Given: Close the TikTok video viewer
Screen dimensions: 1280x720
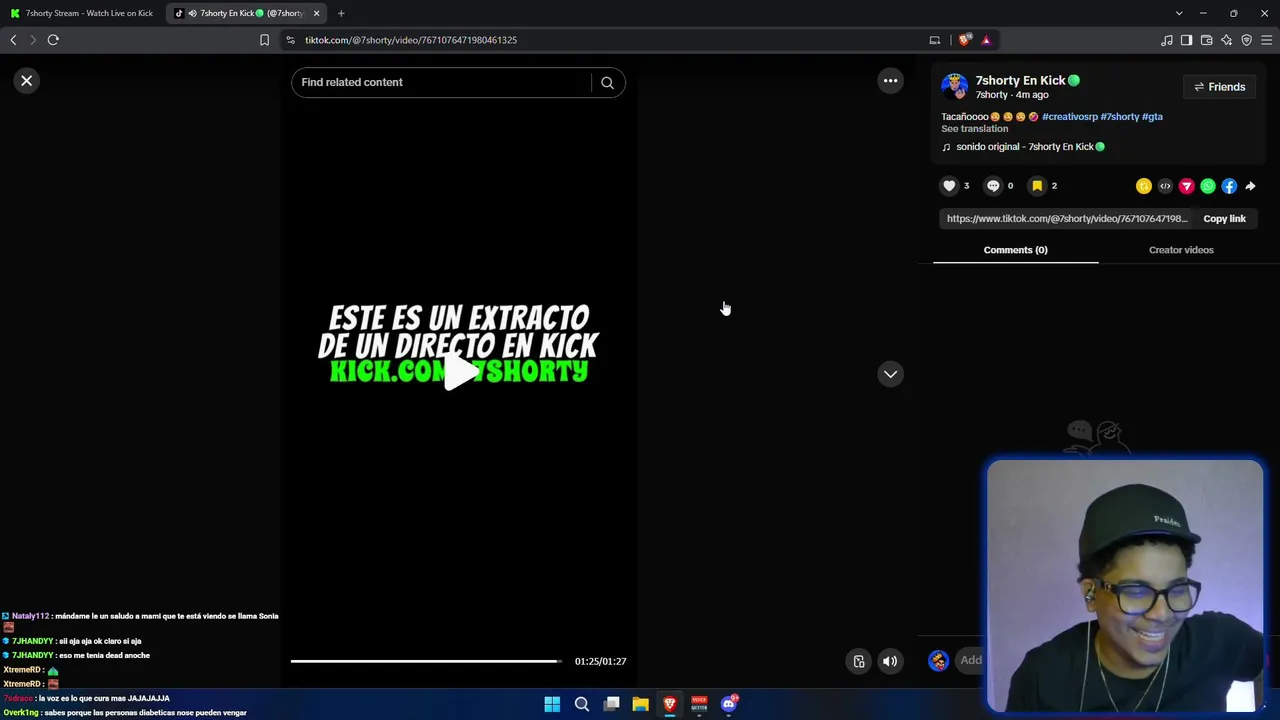Looking at the screenshot, I should (x=27, y=81).
